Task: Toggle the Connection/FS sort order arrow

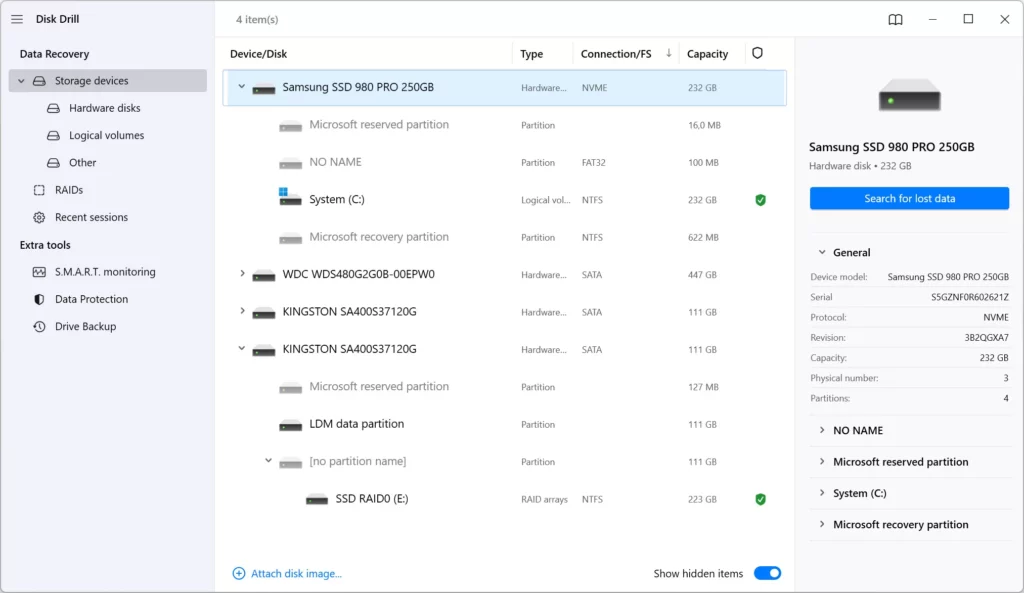Action: 666,53
